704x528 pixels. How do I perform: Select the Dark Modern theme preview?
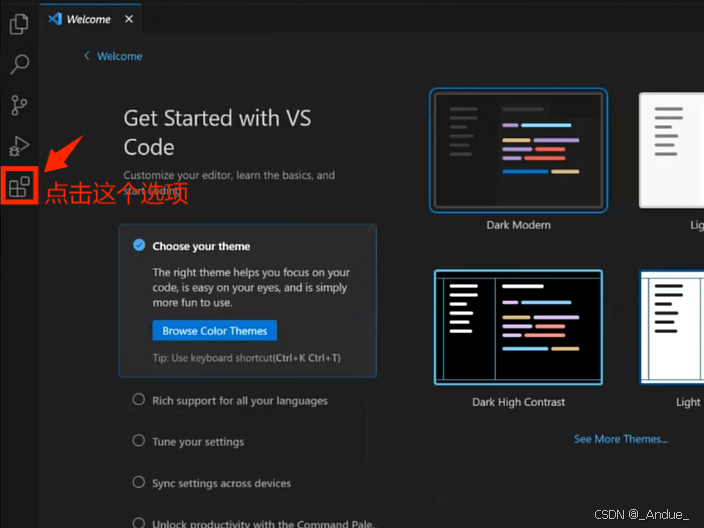point(519,150)
